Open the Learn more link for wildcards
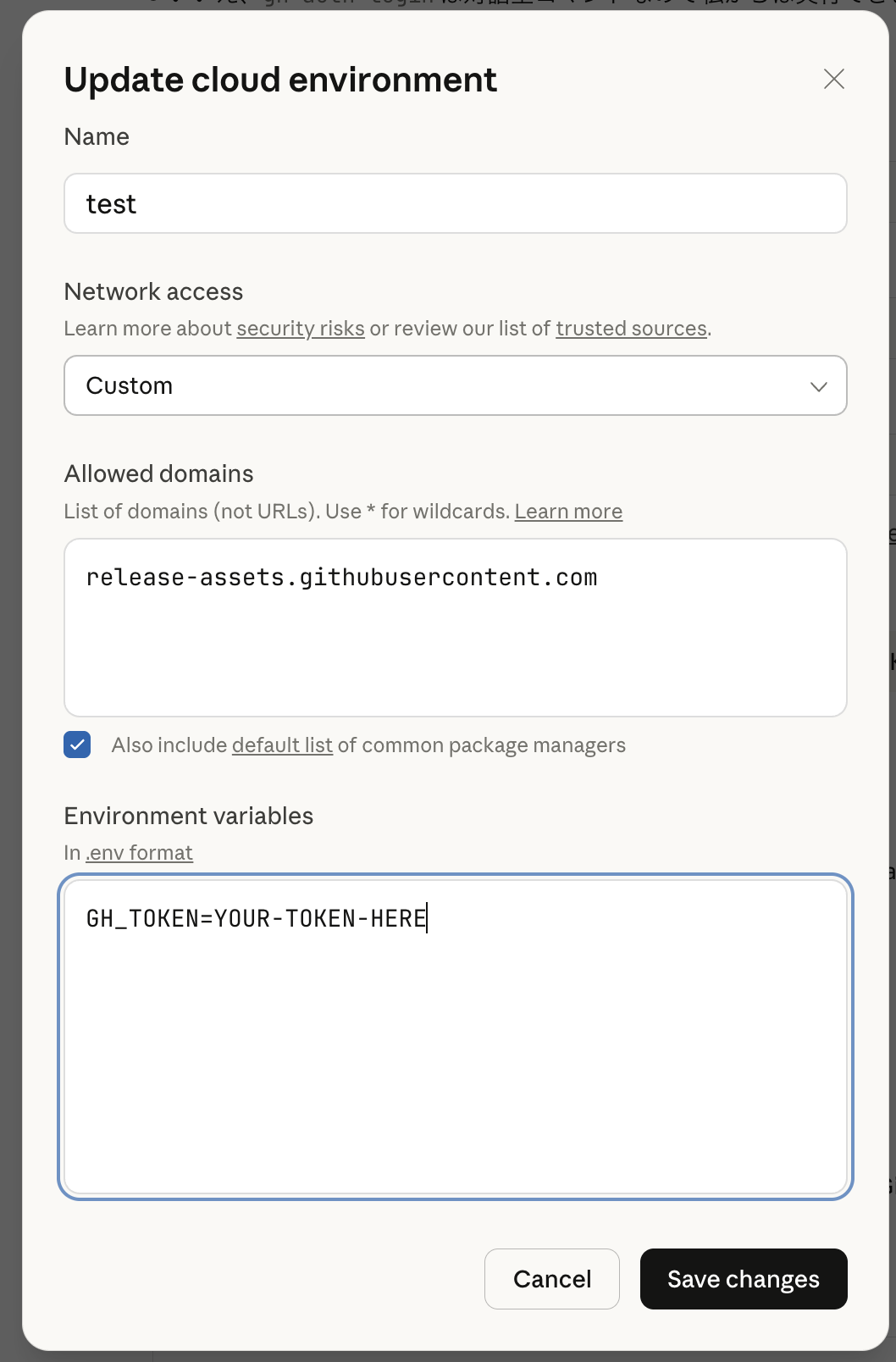Screen dimensions: 896x1362 [568, 512]
